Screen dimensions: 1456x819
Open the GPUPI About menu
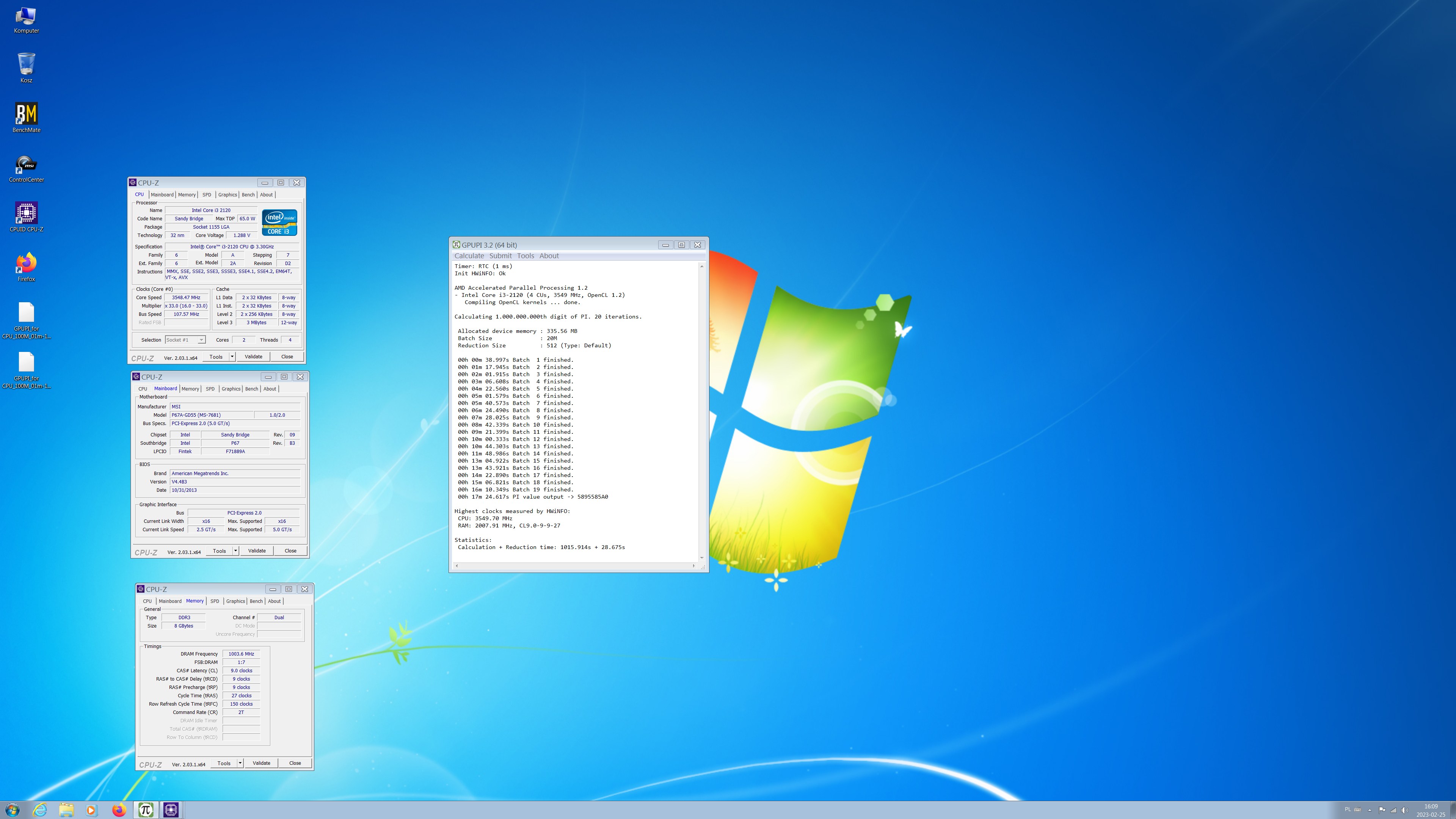point(549,256)
